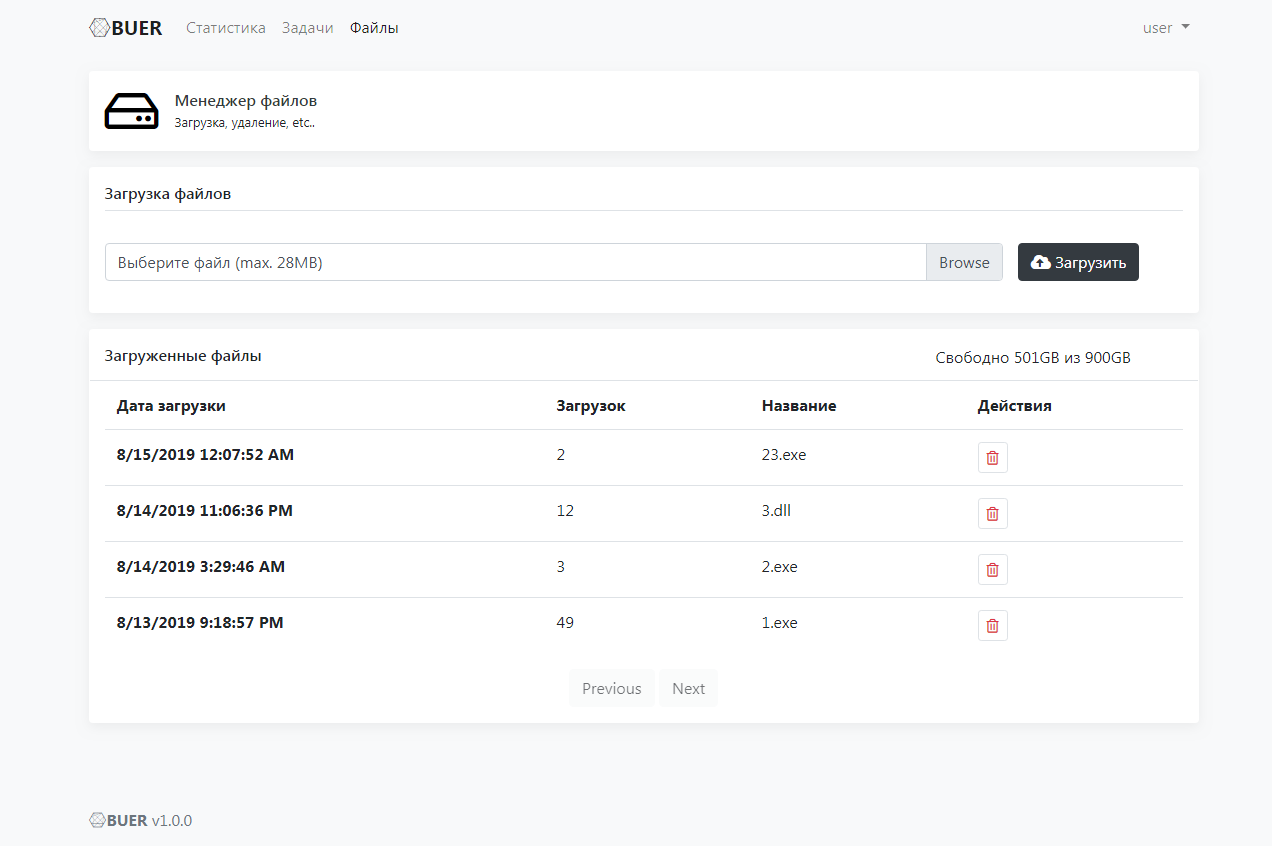This screenshot has height=846, width=1272.
Task: Click the BUER logo in the footer
Action: (118, 820)
